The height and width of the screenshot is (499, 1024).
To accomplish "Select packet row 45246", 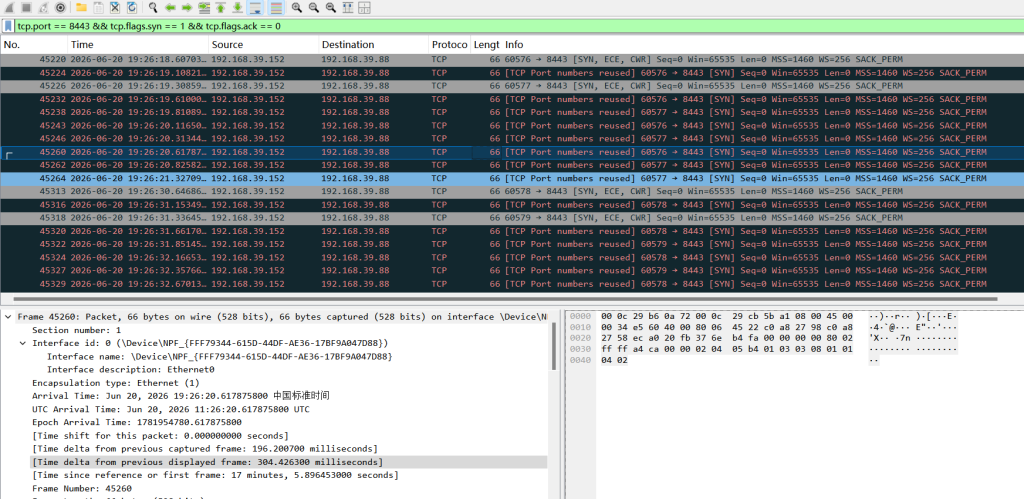I will coord(512,138).
